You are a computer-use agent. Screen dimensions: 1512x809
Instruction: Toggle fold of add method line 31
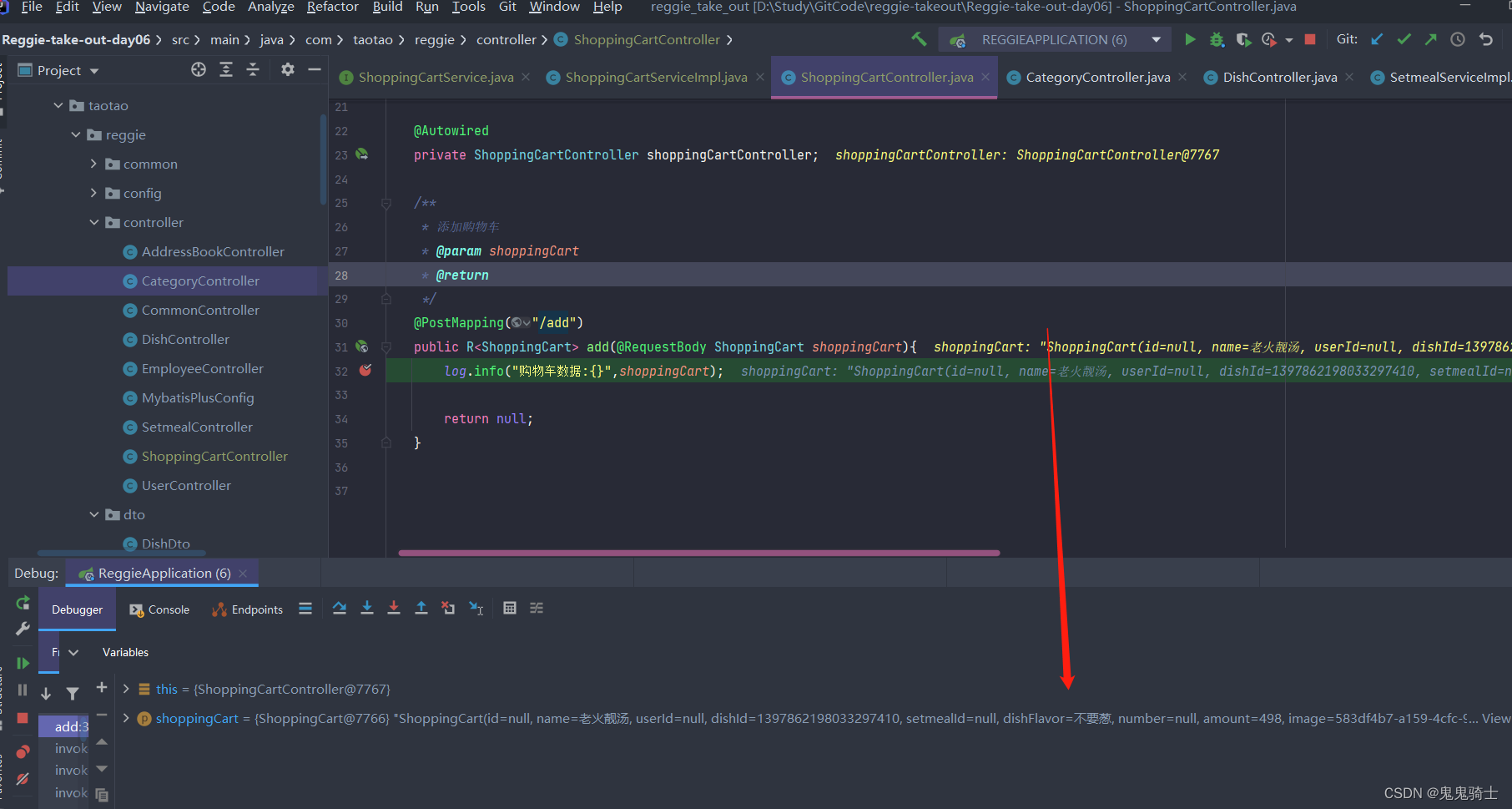tap(386, 346)
